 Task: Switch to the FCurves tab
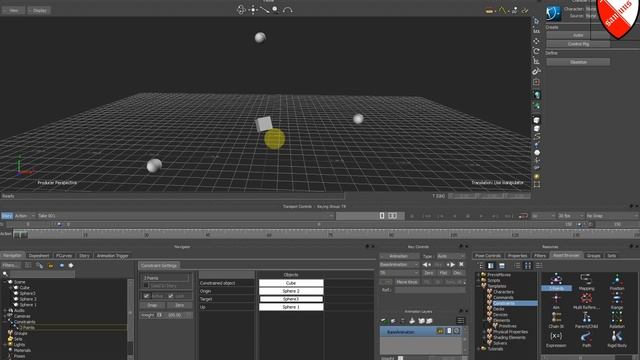[x=64, y=256]
